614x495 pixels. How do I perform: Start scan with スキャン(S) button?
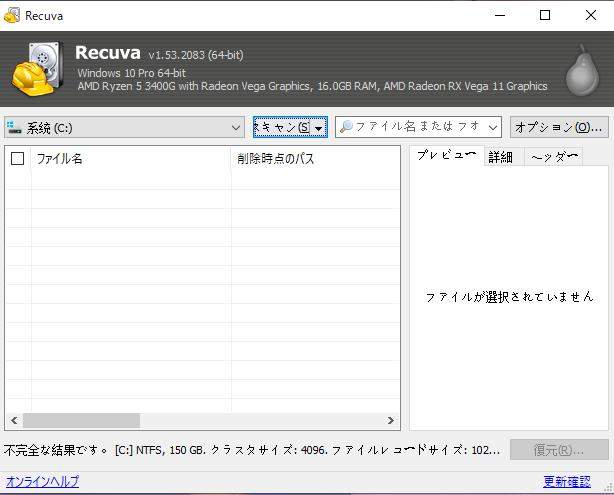tap(283, 127)
